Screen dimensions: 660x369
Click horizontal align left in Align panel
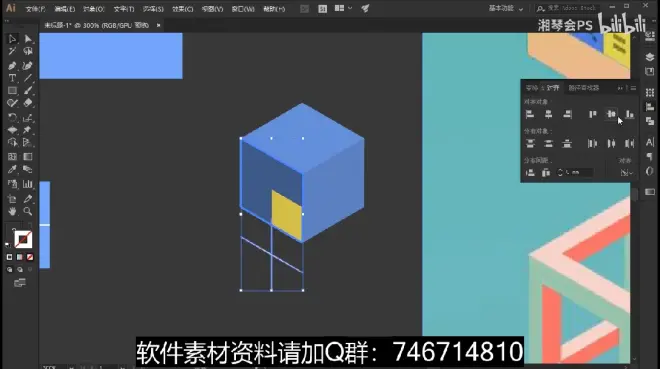530,114
